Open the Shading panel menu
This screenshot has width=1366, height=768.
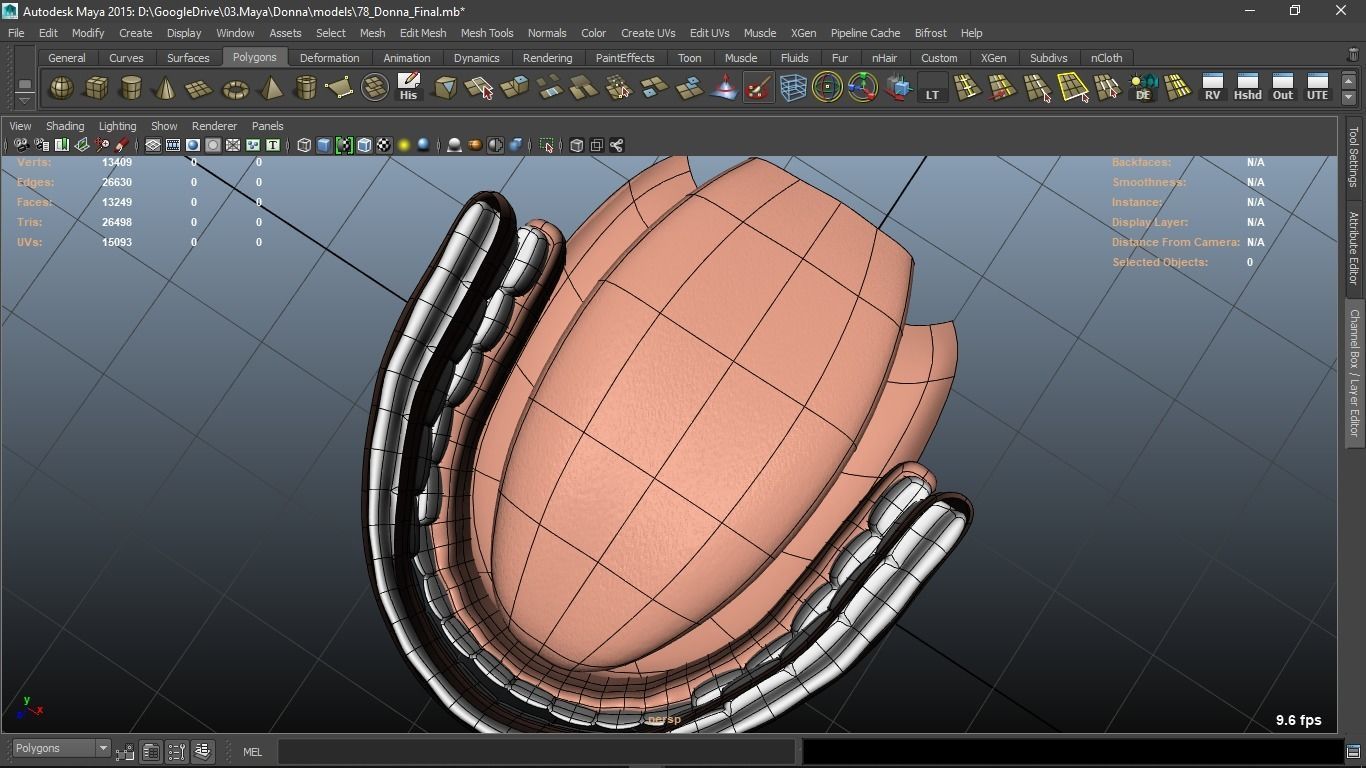(x=65, y=126)
